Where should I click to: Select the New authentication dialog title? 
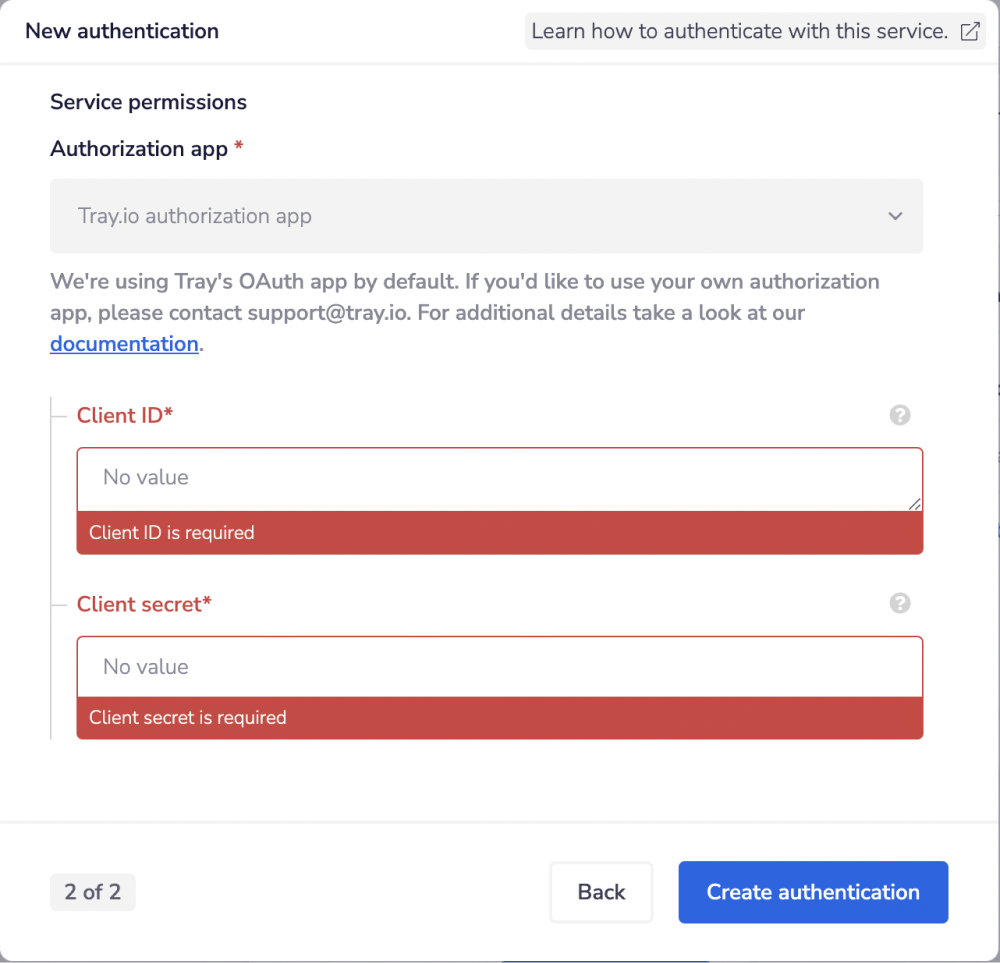(x=121, y=31)
